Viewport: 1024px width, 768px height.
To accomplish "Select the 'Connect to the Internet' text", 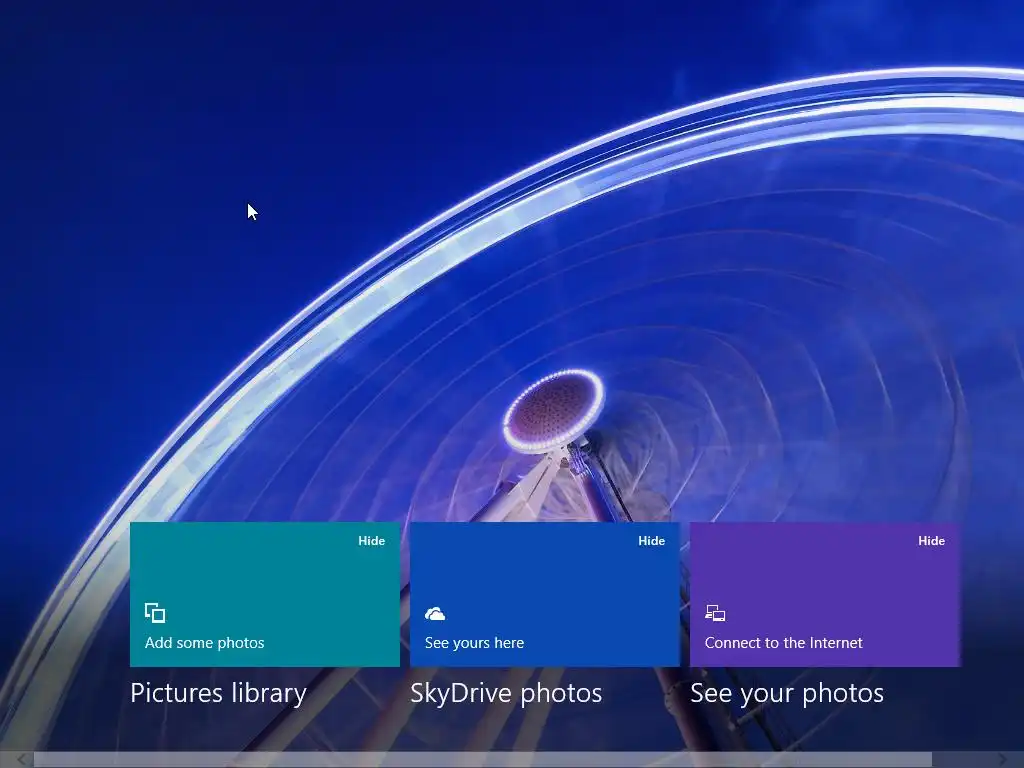I will (784, 643).
